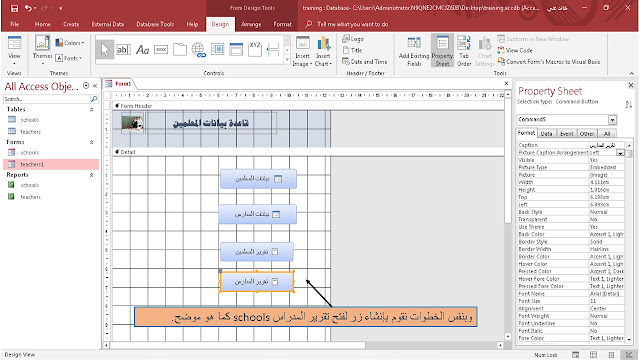This screenshot has width=640, height=360.
Task: Open All Access Objects pane menu arrow
Action: point(86,86)
